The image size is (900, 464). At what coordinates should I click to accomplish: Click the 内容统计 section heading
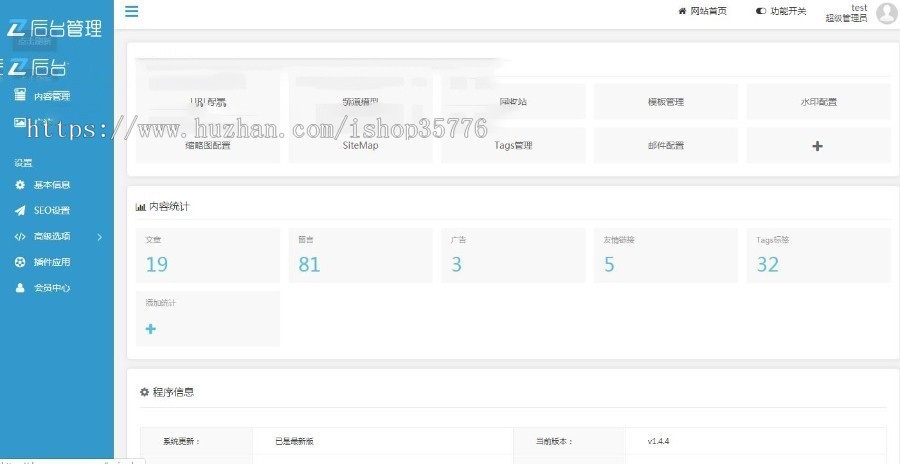(162, 207)
